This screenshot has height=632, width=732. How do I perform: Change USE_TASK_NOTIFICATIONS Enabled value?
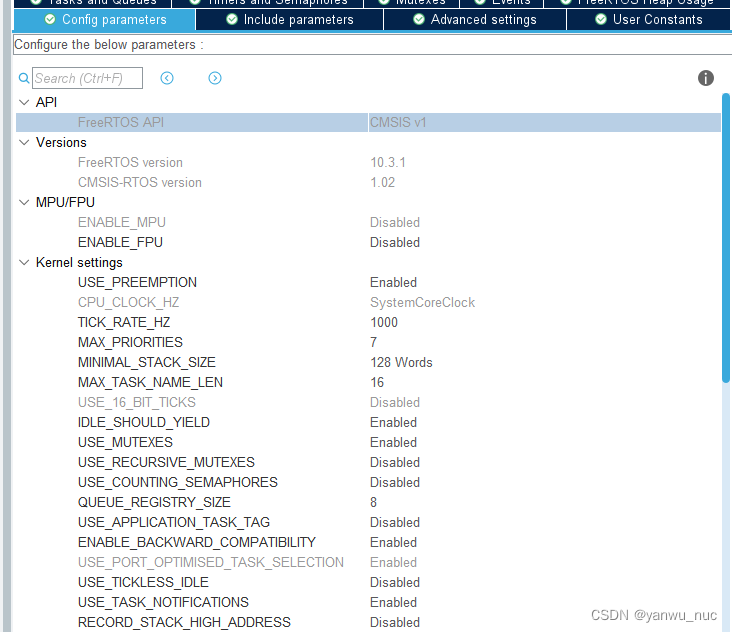click(x=393, y=602)
